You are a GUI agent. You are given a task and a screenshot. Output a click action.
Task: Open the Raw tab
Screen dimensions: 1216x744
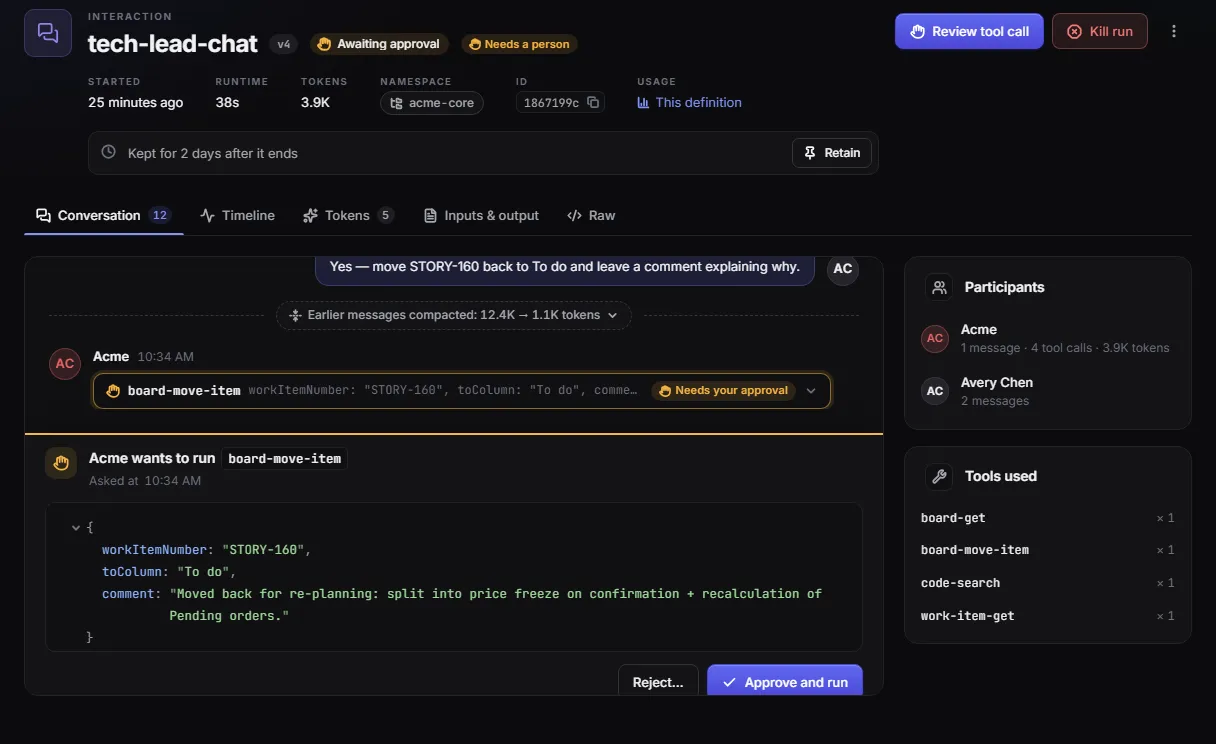[x=591, y=215]
